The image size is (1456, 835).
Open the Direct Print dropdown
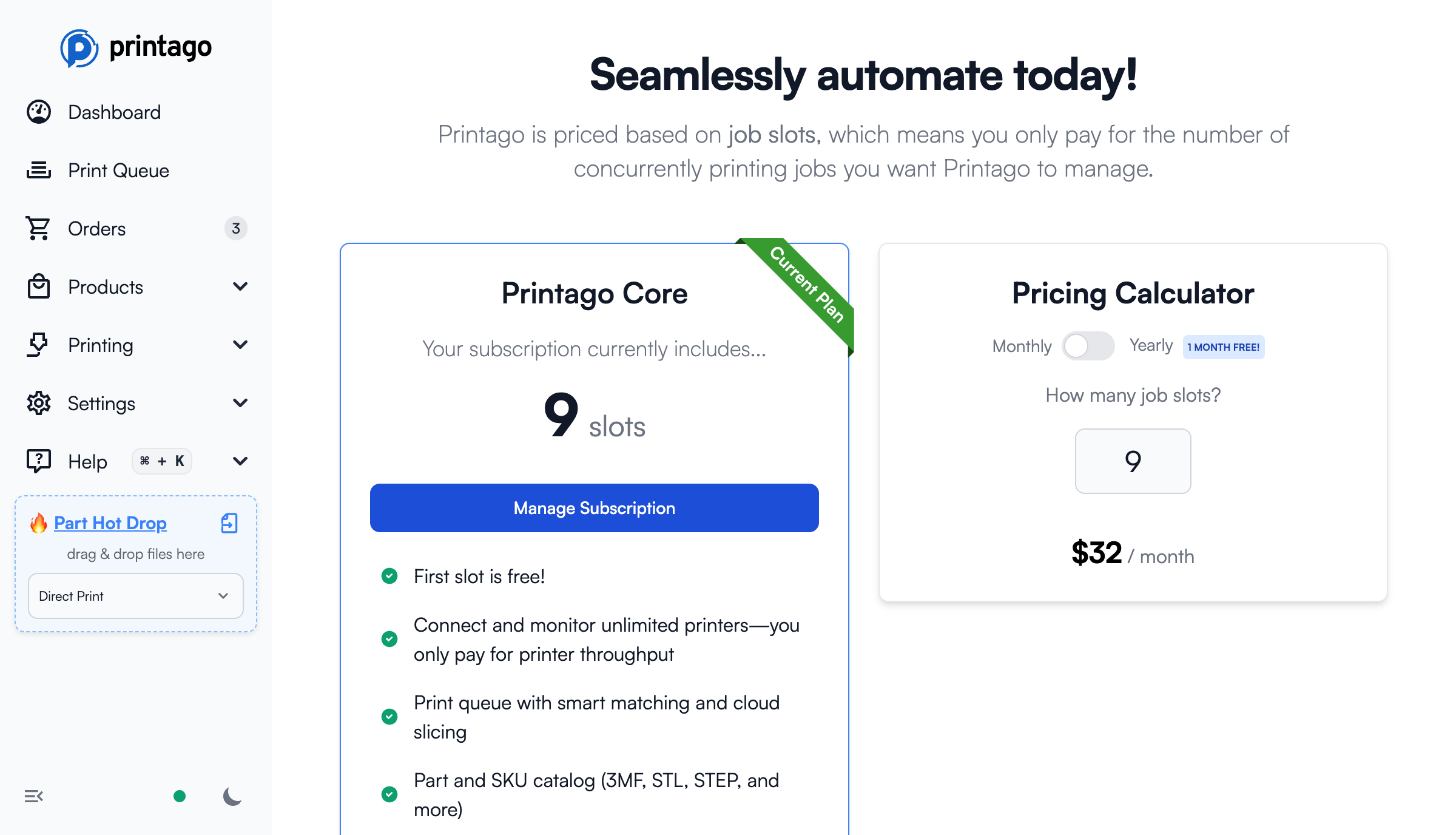[x=135, y=596]
